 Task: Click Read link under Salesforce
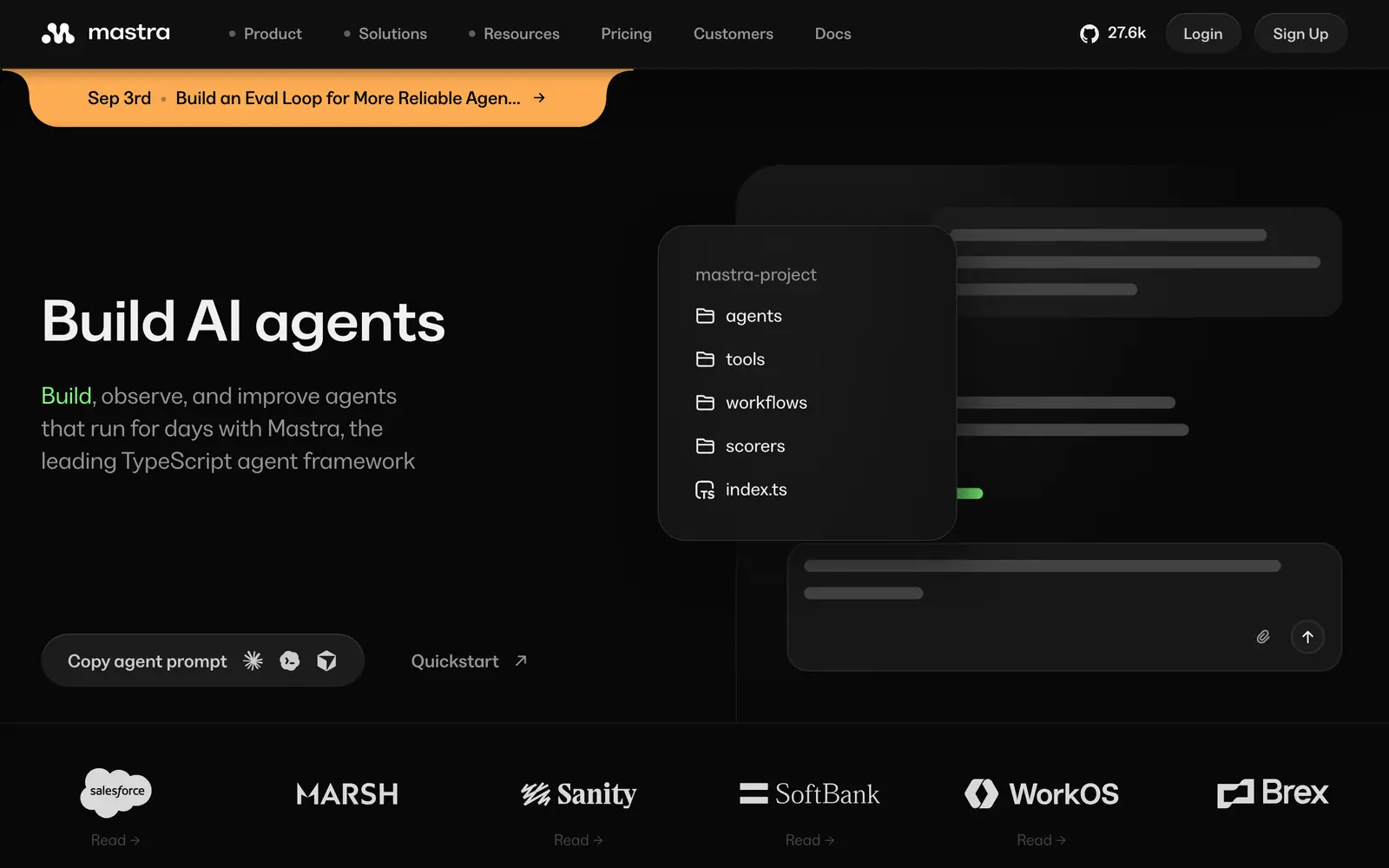(115, 840)
